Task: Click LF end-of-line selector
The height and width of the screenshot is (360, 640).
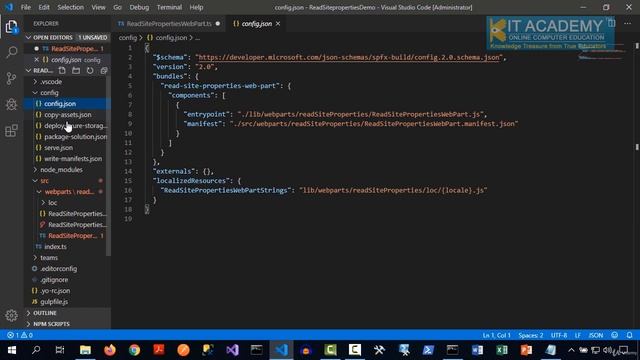Action: tap(578, 335)
